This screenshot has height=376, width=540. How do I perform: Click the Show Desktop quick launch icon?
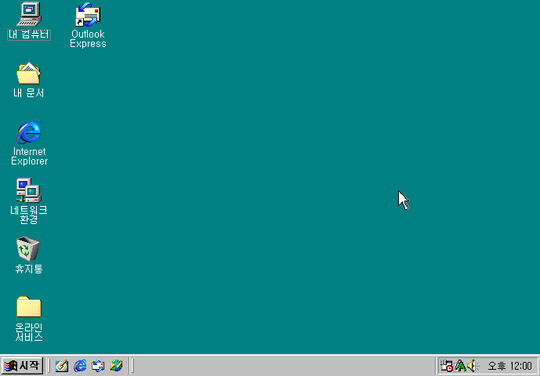pos(62,366)
